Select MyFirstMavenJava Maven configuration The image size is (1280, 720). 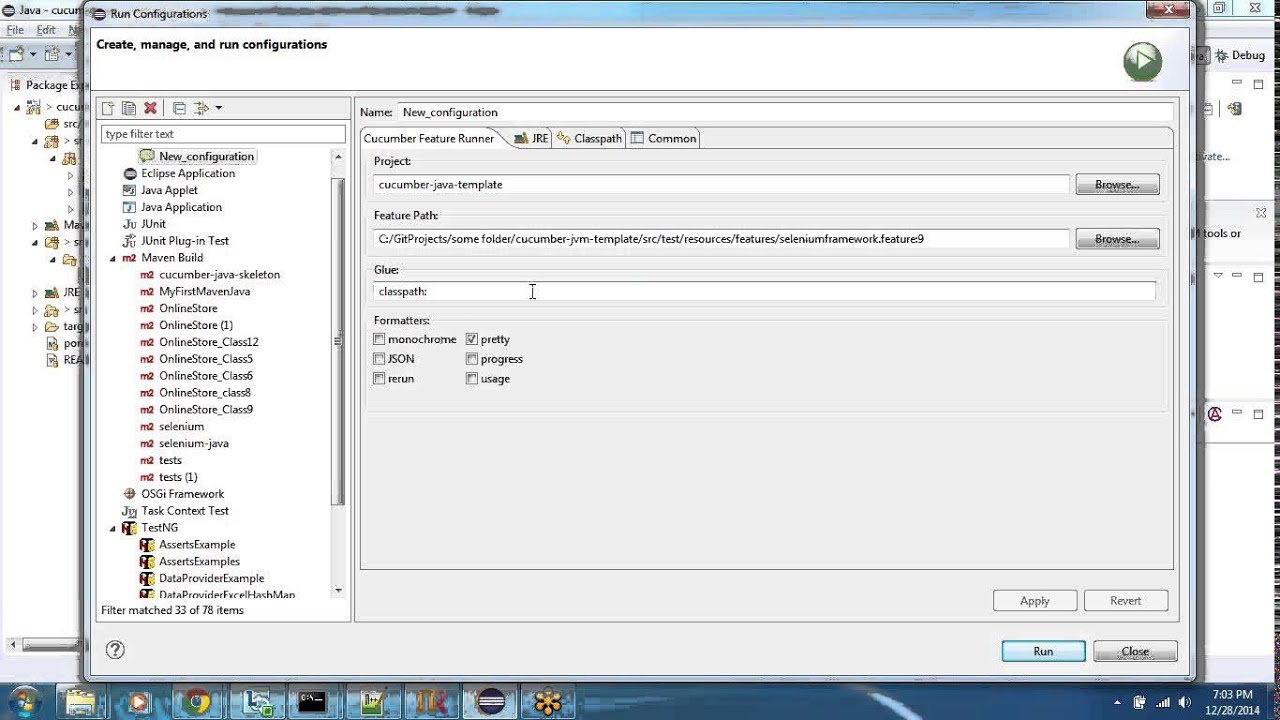204,292
